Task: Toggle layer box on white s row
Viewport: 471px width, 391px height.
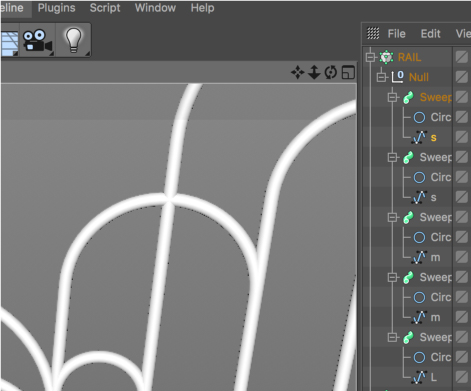Action: click(x=462, y=197)
